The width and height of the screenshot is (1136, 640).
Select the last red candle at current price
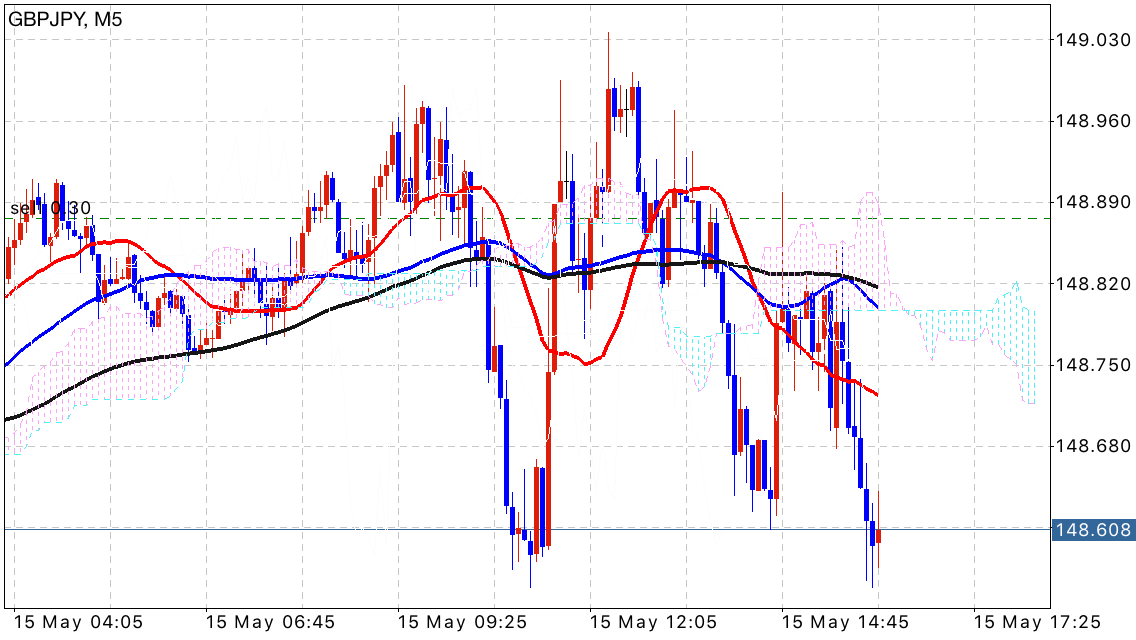pos(879,536)
